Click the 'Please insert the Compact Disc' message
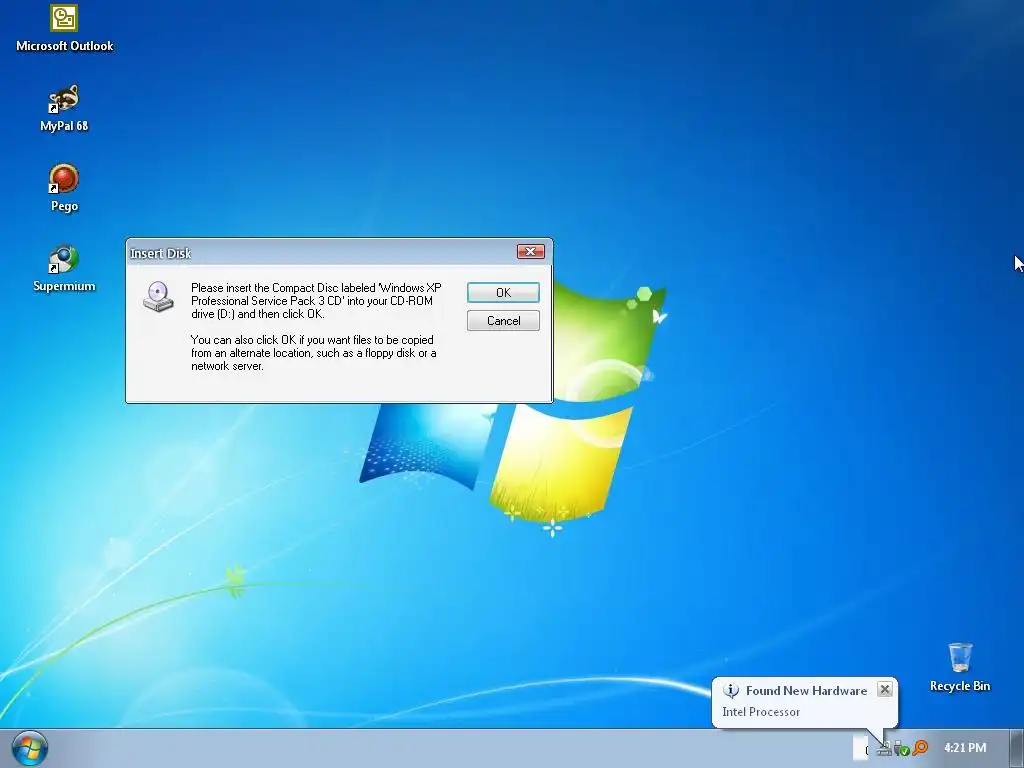 [316, 300]
